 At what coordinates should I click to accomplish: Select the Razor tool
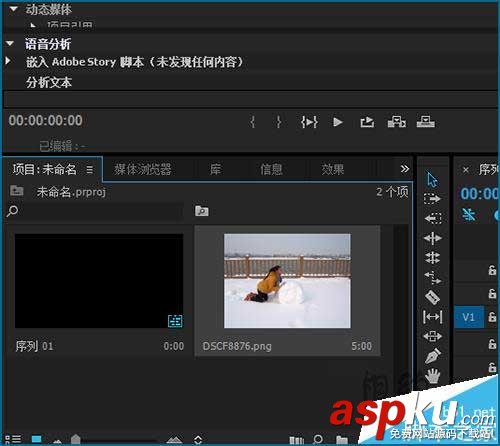(433, 297)
